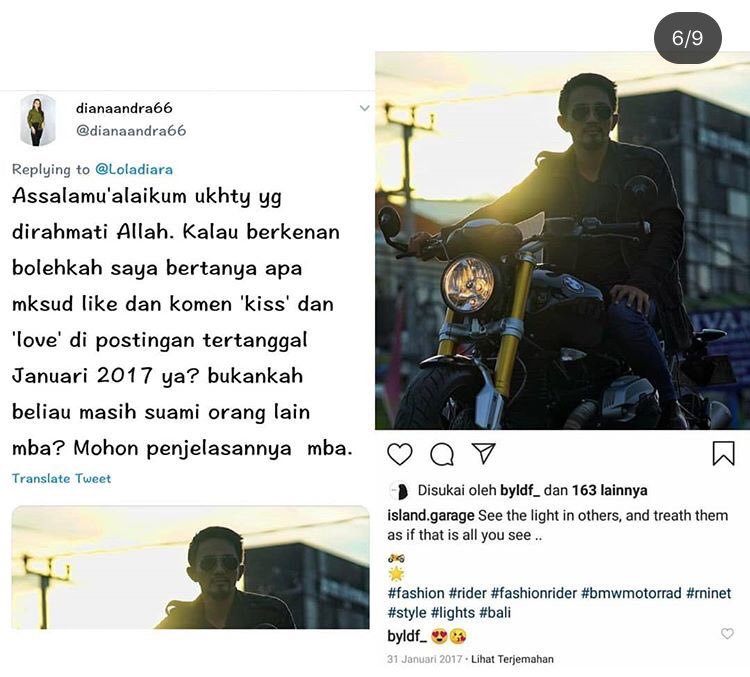Open #fashionrider hashtag

(533, 593)
